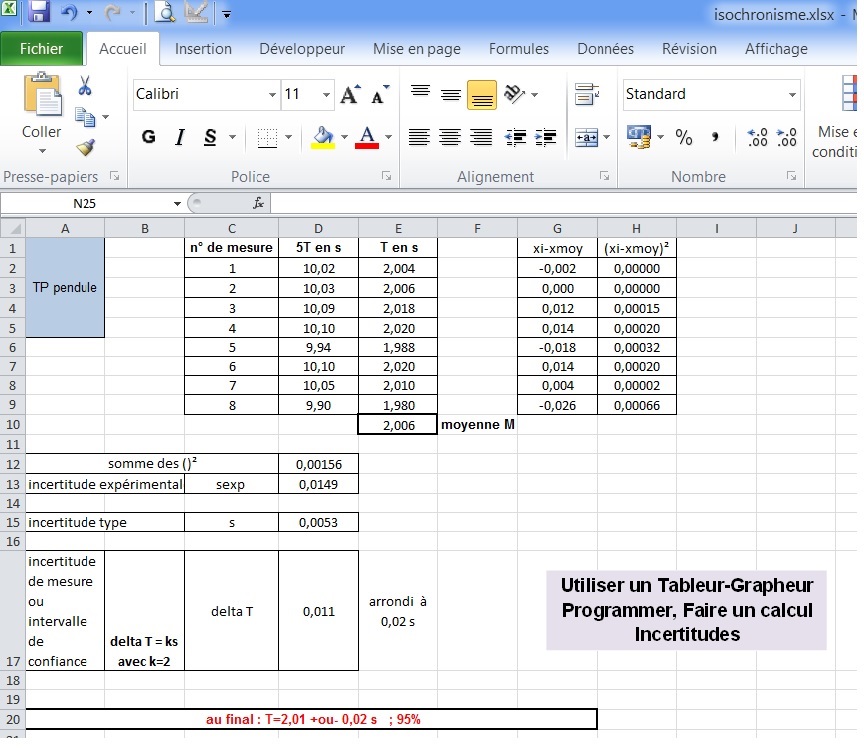Open the Standard number format dropdown
The image size is (864, 748).
coord(792,95)
